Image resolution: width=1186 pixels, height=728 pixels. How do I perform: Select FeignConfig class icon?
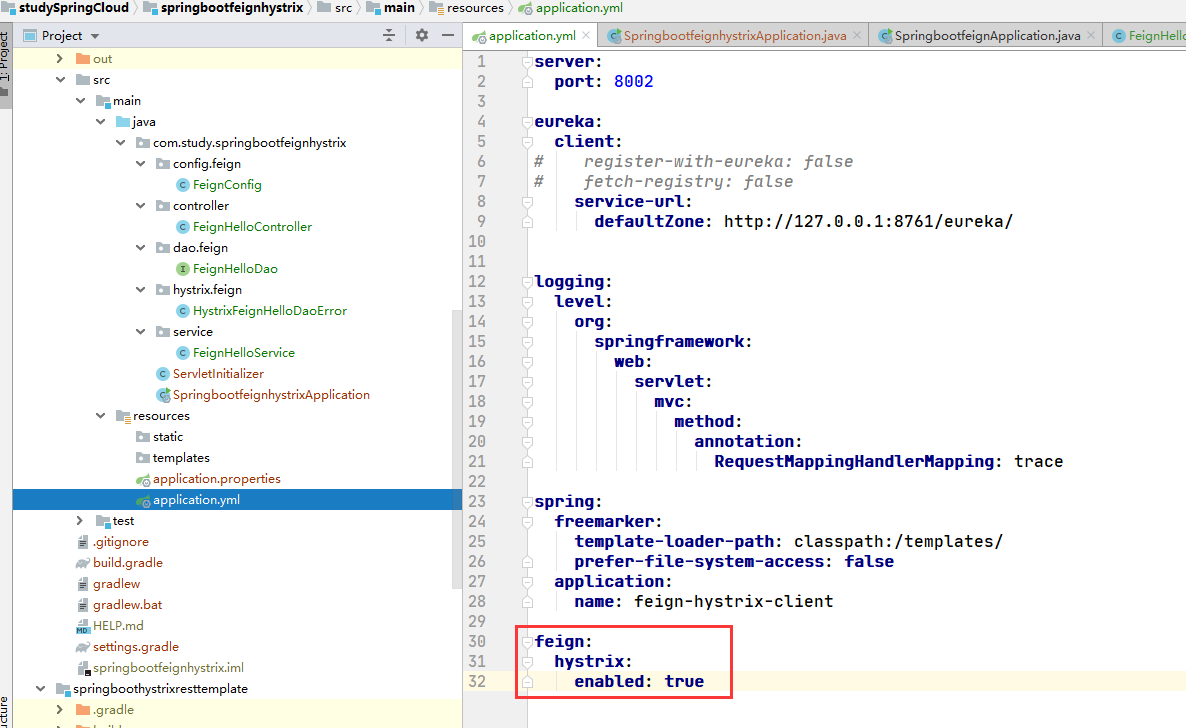[182, 185]
